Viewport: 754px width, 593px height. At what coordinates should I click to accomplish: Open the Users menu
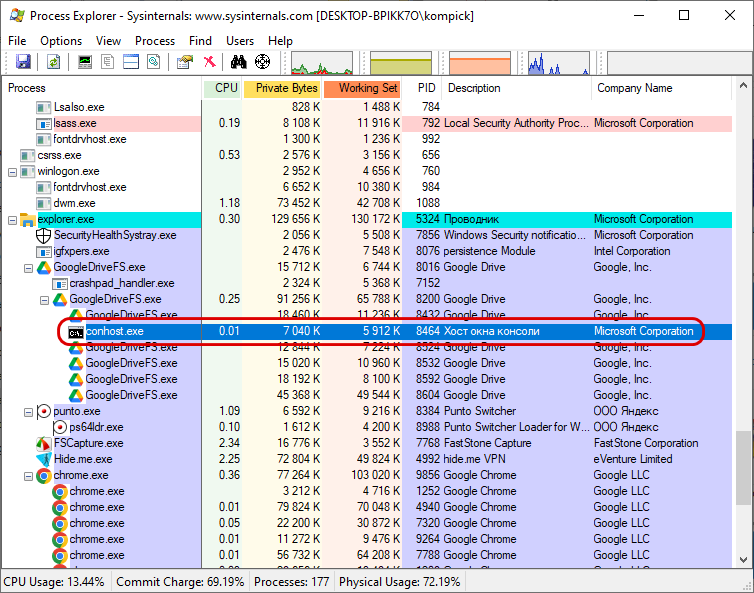tap(240, 41)
